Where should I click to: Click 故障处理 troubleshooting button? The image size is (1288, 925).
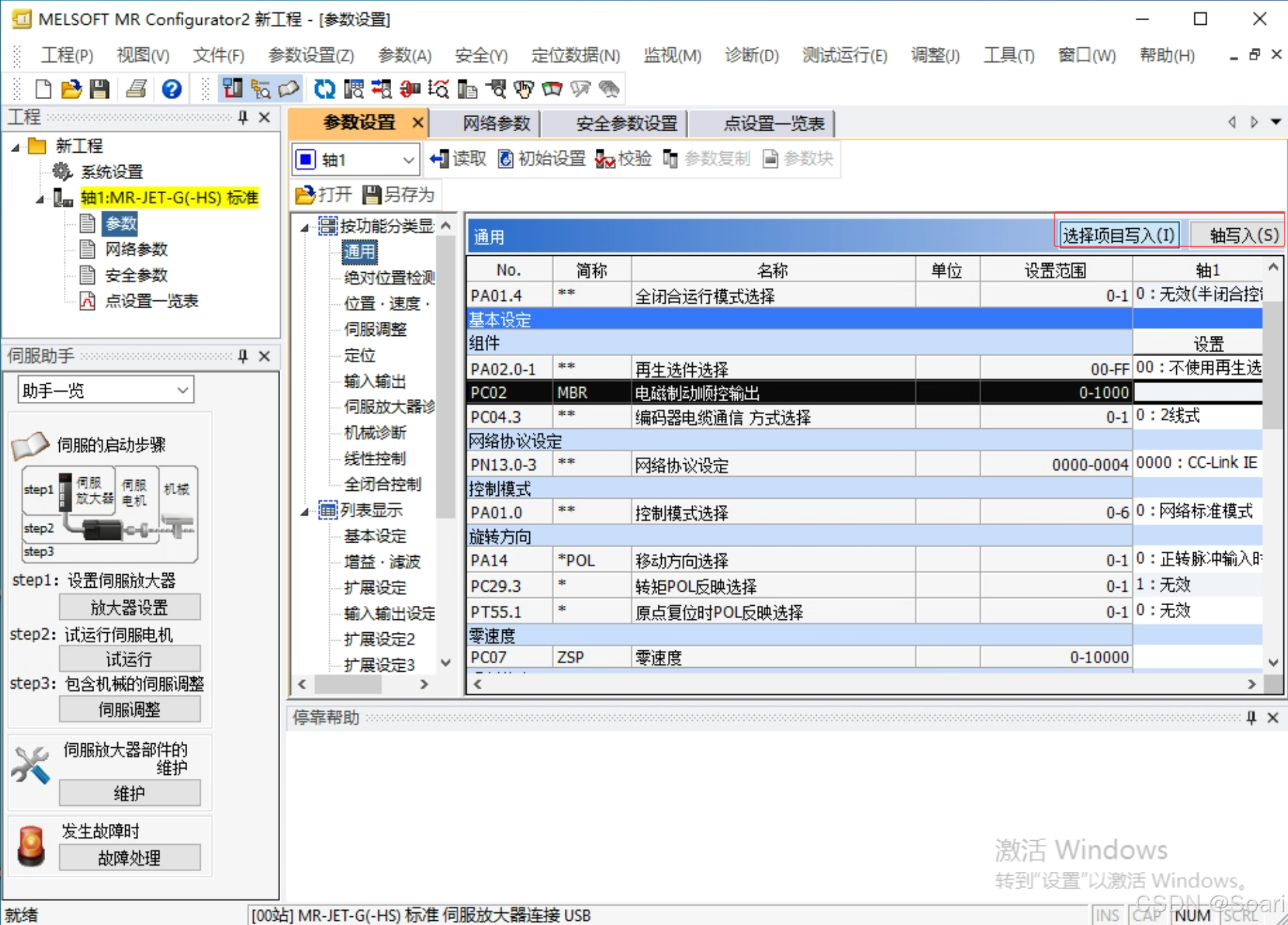[x=129, y=858]
